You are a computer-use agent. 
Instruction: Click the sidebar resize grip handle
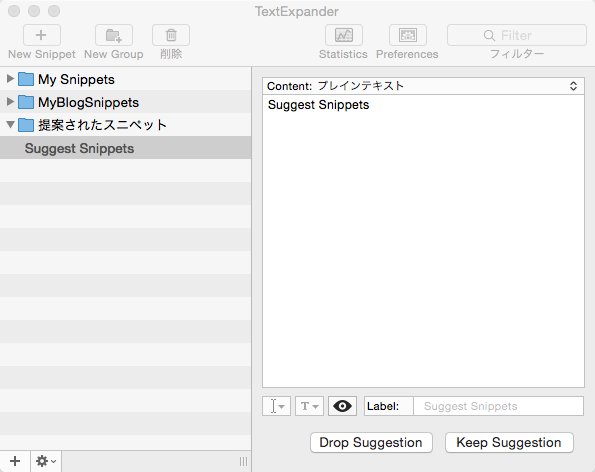click(243, 461)
